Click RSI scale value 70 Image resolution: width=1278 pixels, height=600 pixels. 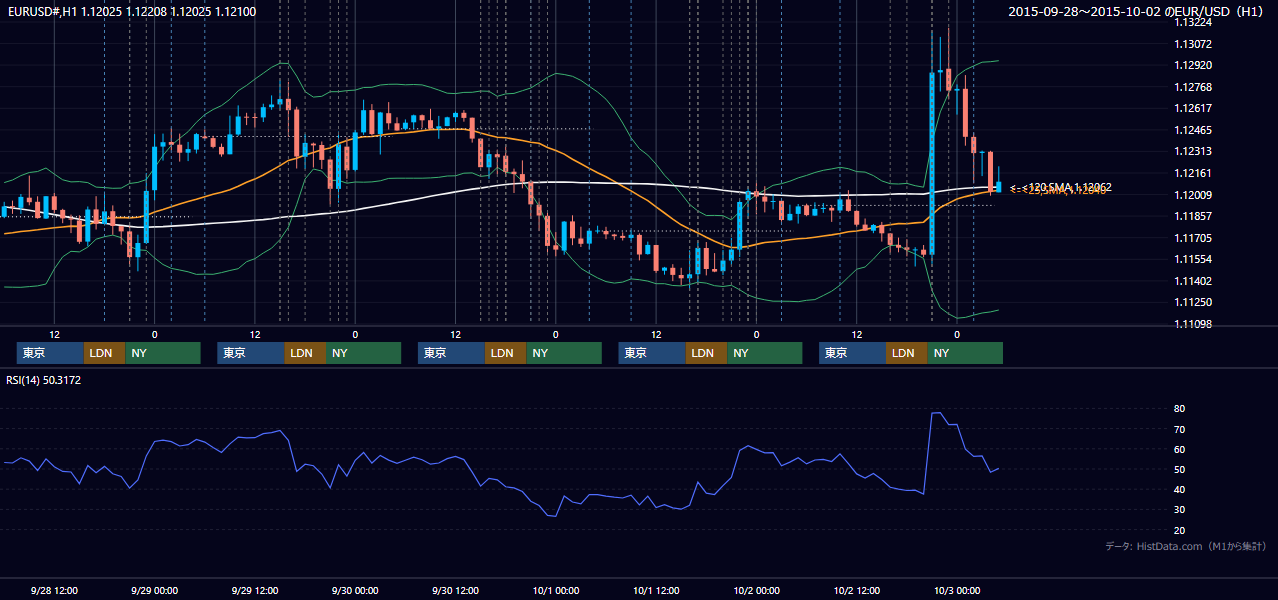(1180, 429)
